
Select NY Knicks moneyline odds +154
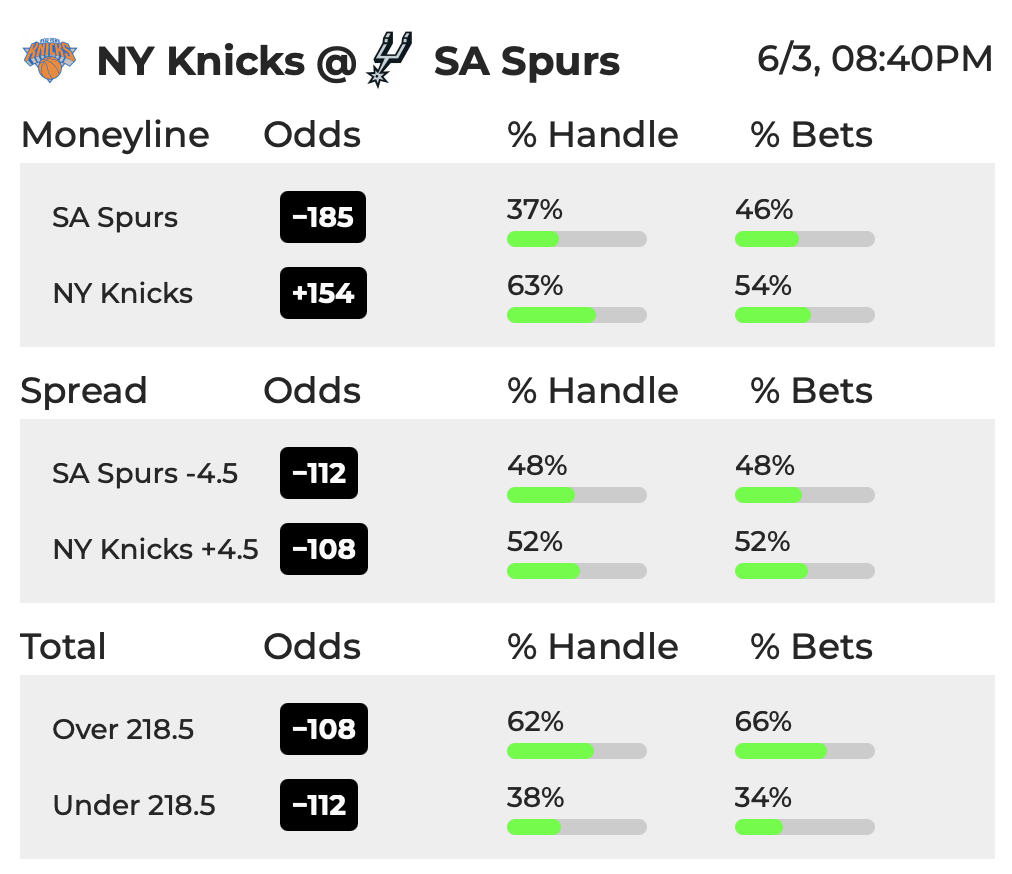[323, 293]
